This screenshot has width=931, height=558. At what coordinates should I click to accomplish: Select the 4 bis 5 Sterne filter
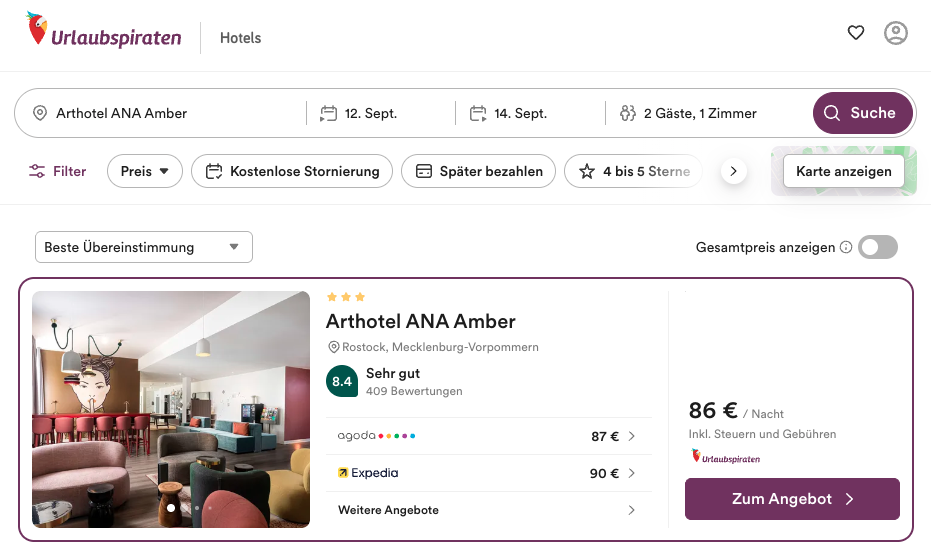(x=634, y=172)
